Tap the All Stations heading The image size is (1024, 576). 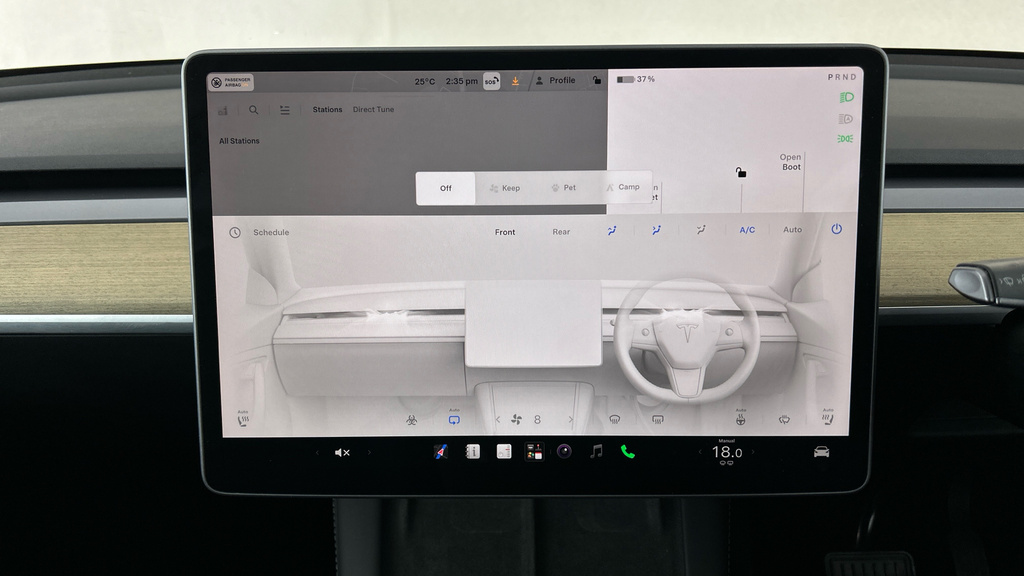tap(239, 141)
